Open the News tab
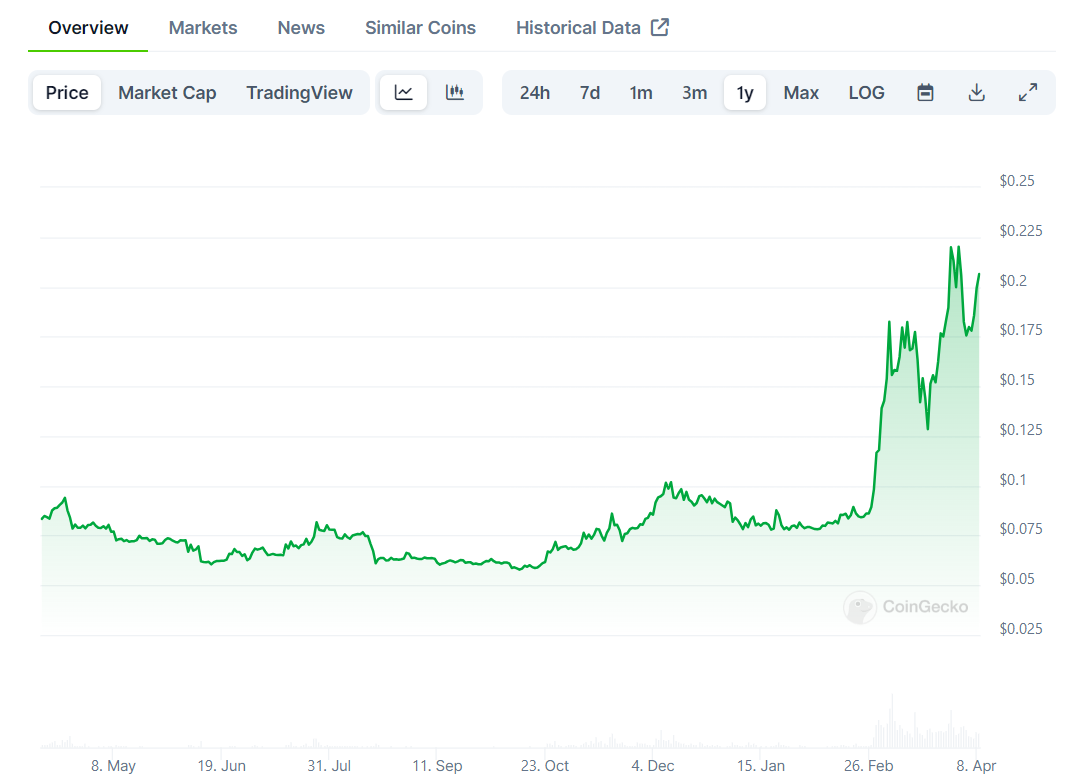Viewport: 1072px width, 784px height. [x=301, y=28]
